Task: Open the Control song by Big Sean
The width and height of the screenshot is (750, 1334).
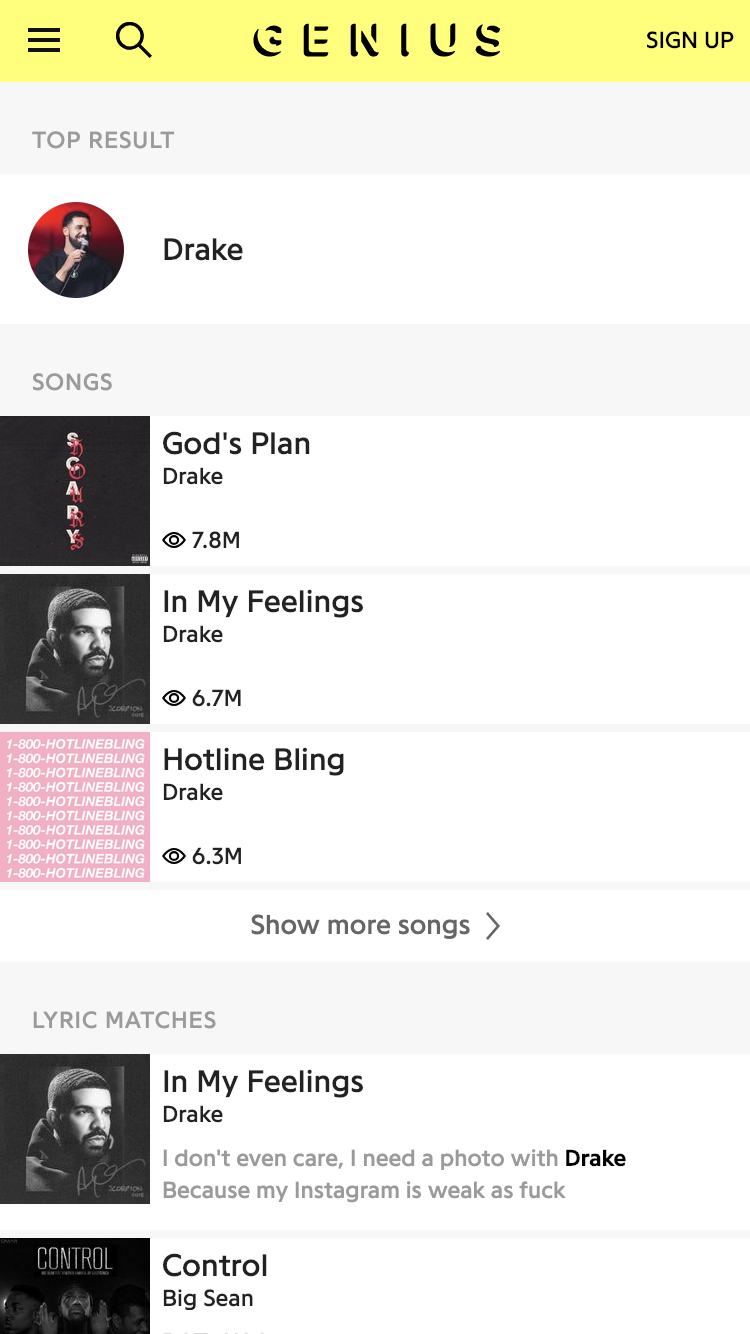Action: click(215, 1266)
